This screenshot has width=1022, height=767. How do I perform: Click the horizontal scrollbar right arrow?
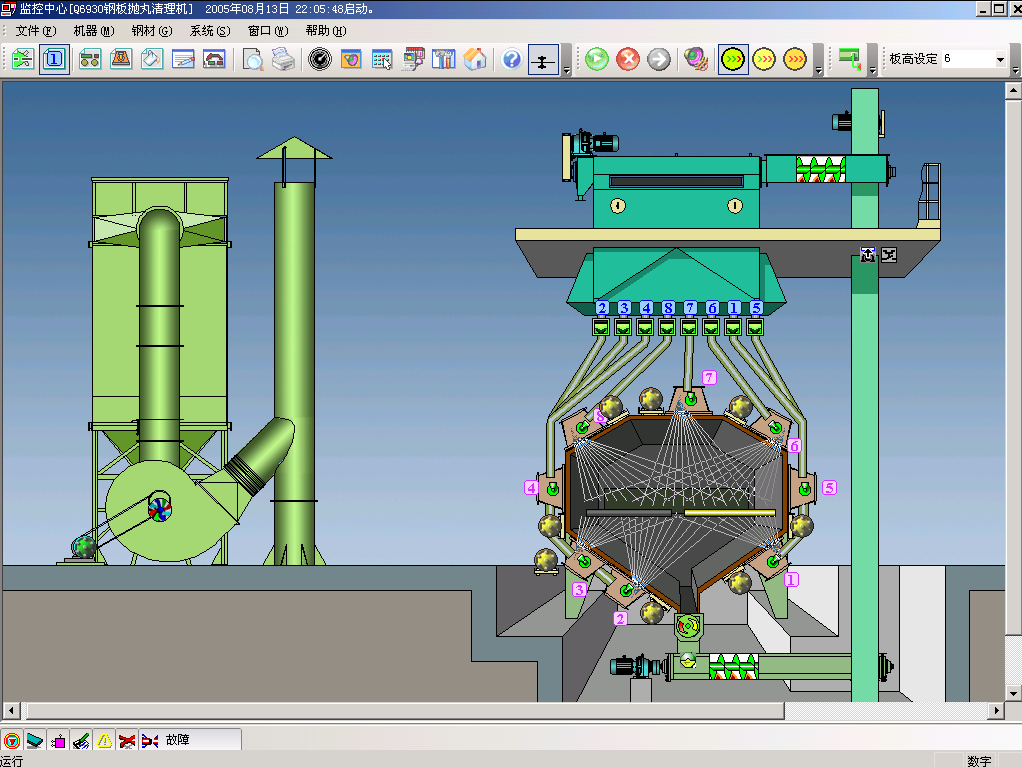click(996, 711)
